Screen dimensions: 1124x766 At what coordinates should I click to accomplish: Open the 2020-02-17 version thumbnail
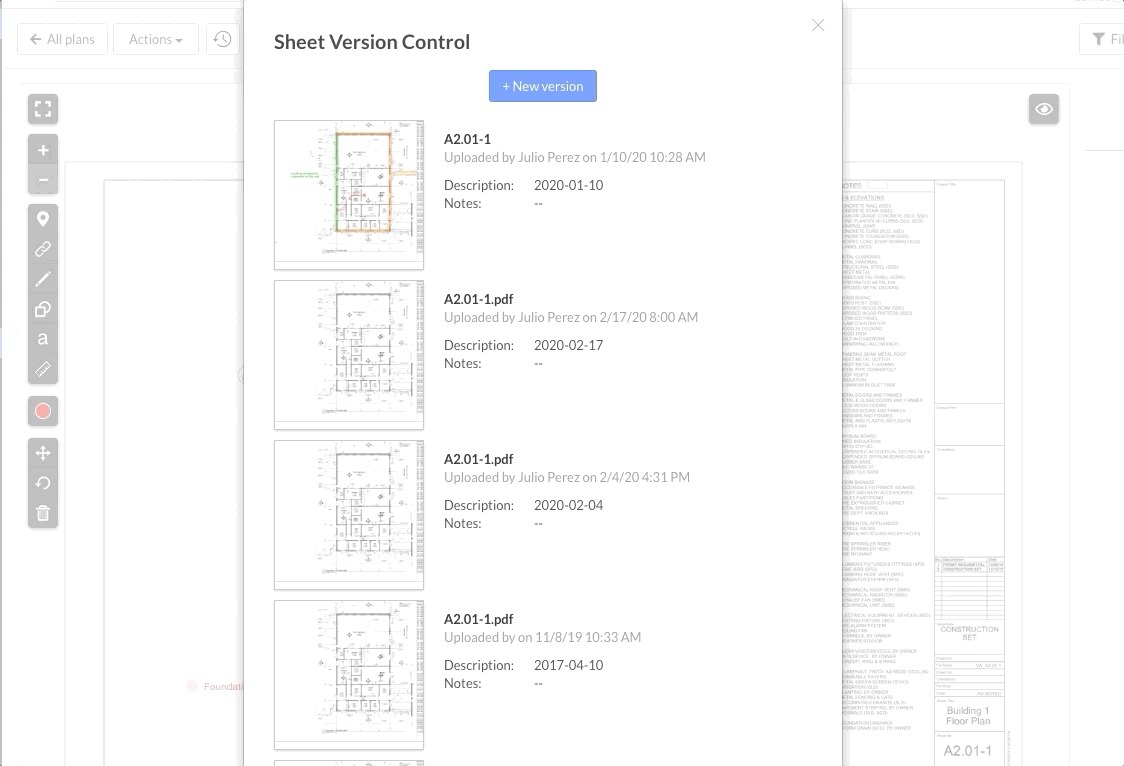[x=349, y=355]
